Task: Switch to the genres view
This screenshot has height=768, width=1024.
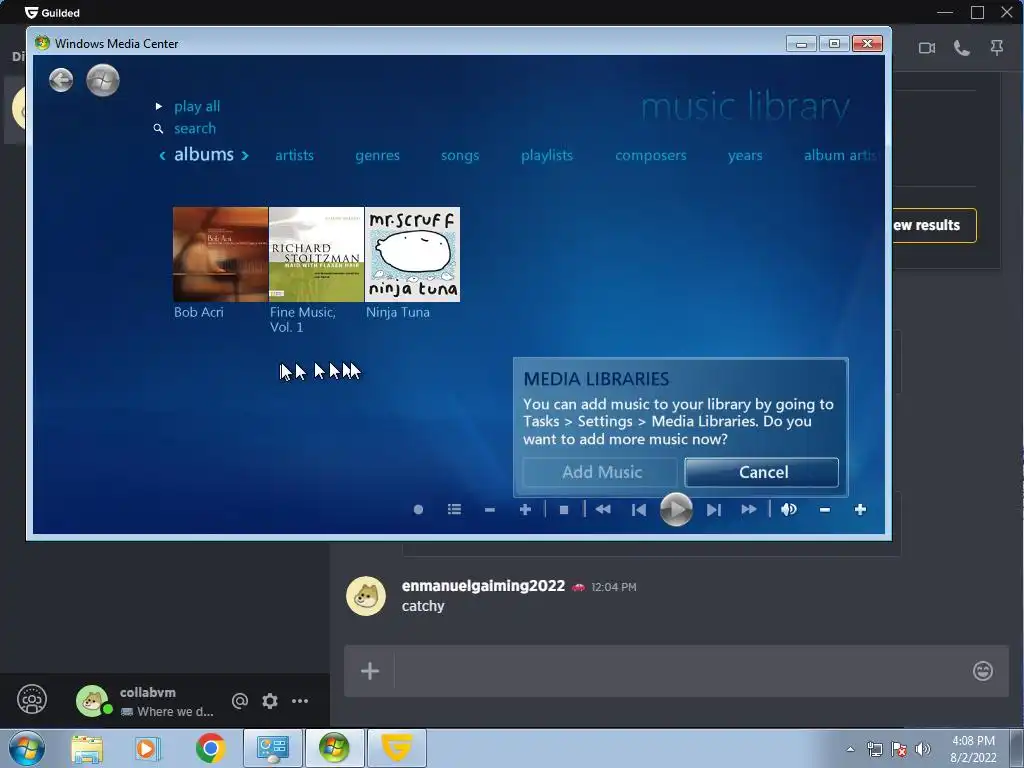Action: (x=377, y=155)
